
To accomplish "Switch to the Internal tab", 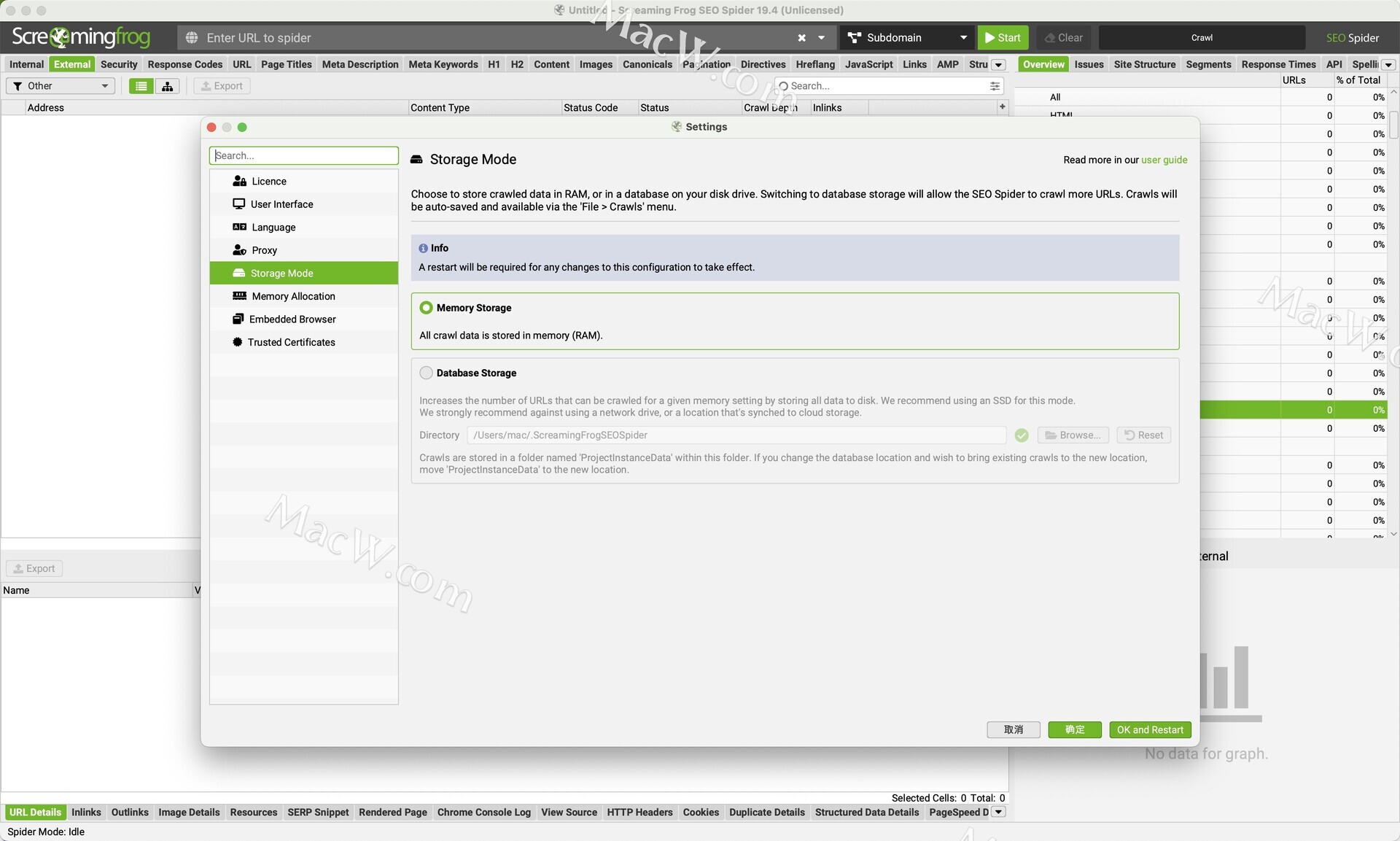I will (26, 64).
